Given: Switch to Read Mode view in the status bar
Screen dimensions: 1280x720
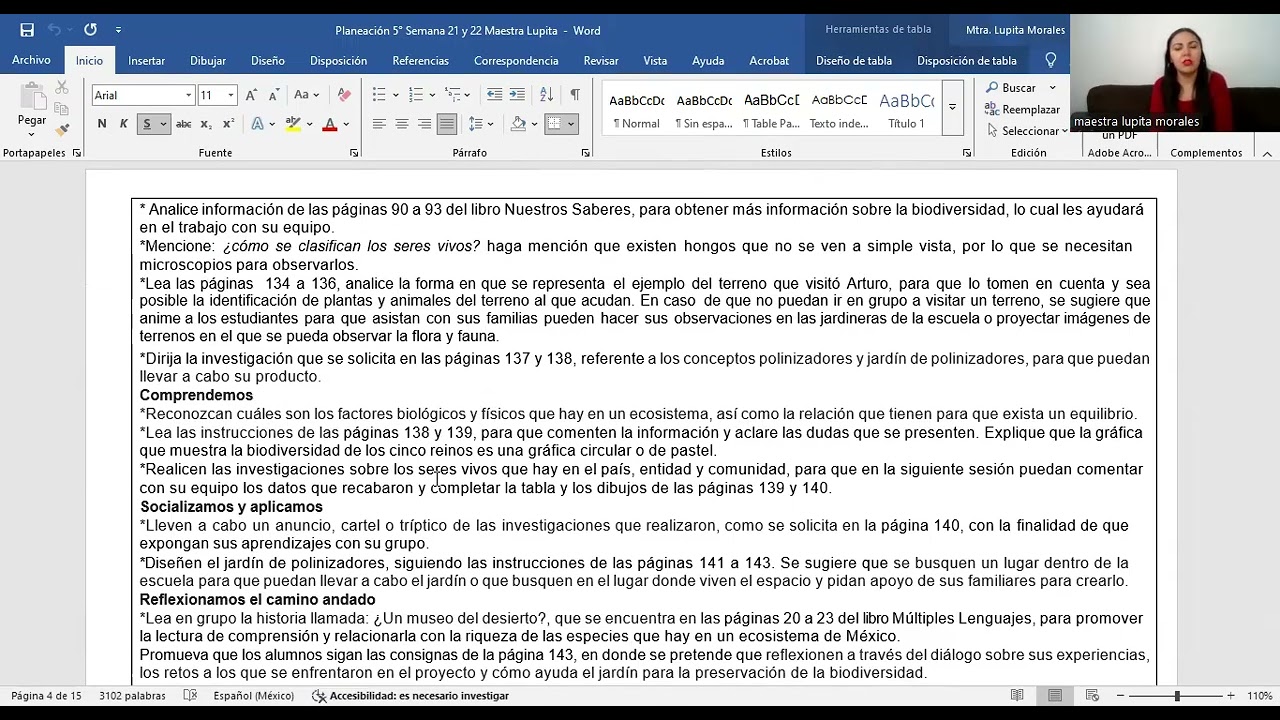Looking at the screenshot, I should coord(1017,695).
